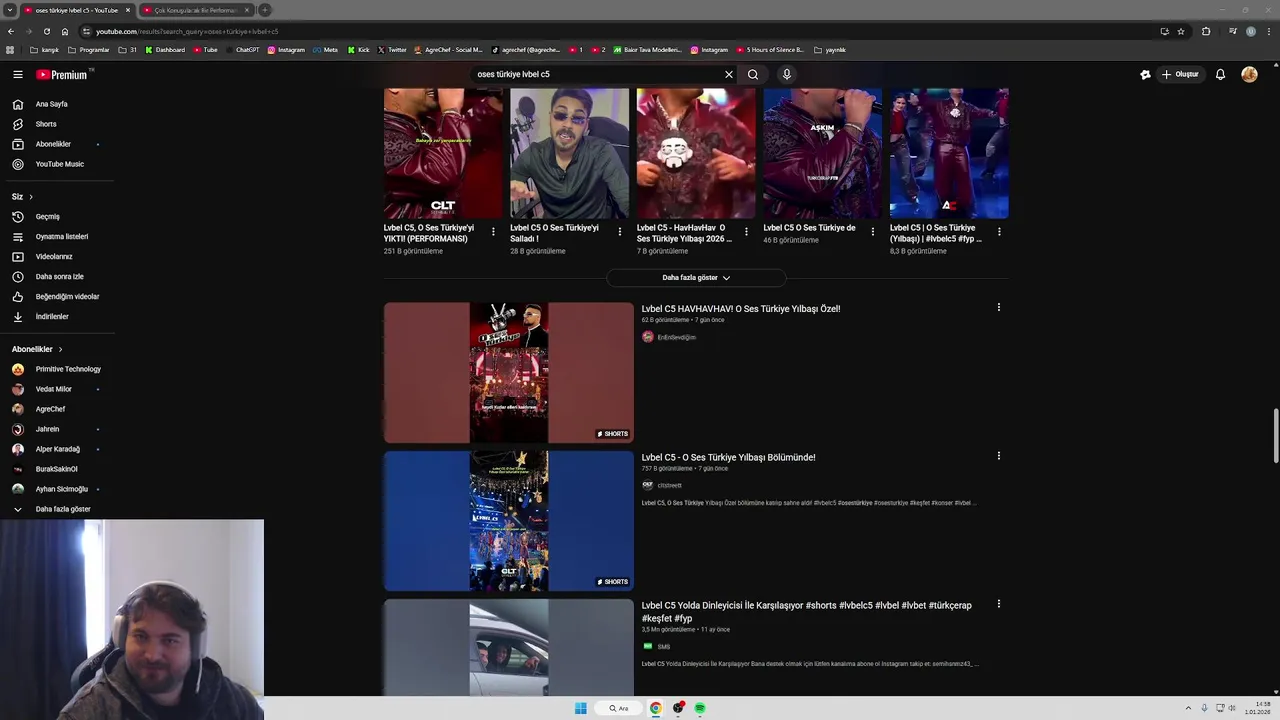Viewport: 1280px width, 720px height.
Task: Open the ChatGPT bookmark
Action: pos(243,50)
